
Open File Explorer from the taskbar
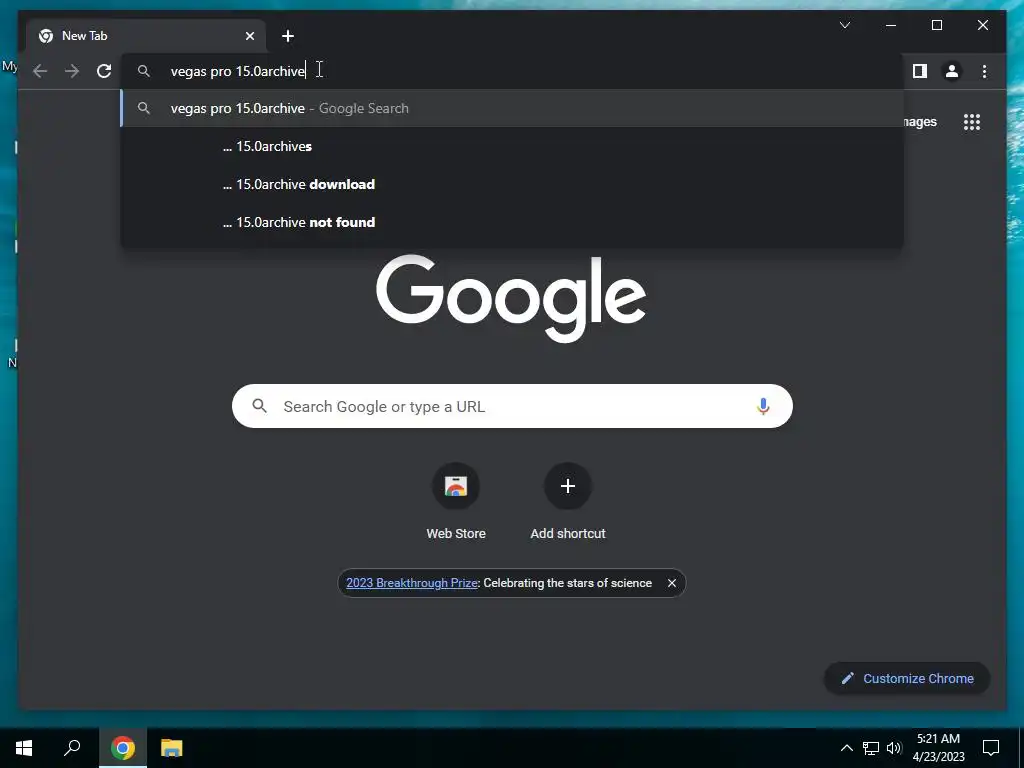(172, 748)
